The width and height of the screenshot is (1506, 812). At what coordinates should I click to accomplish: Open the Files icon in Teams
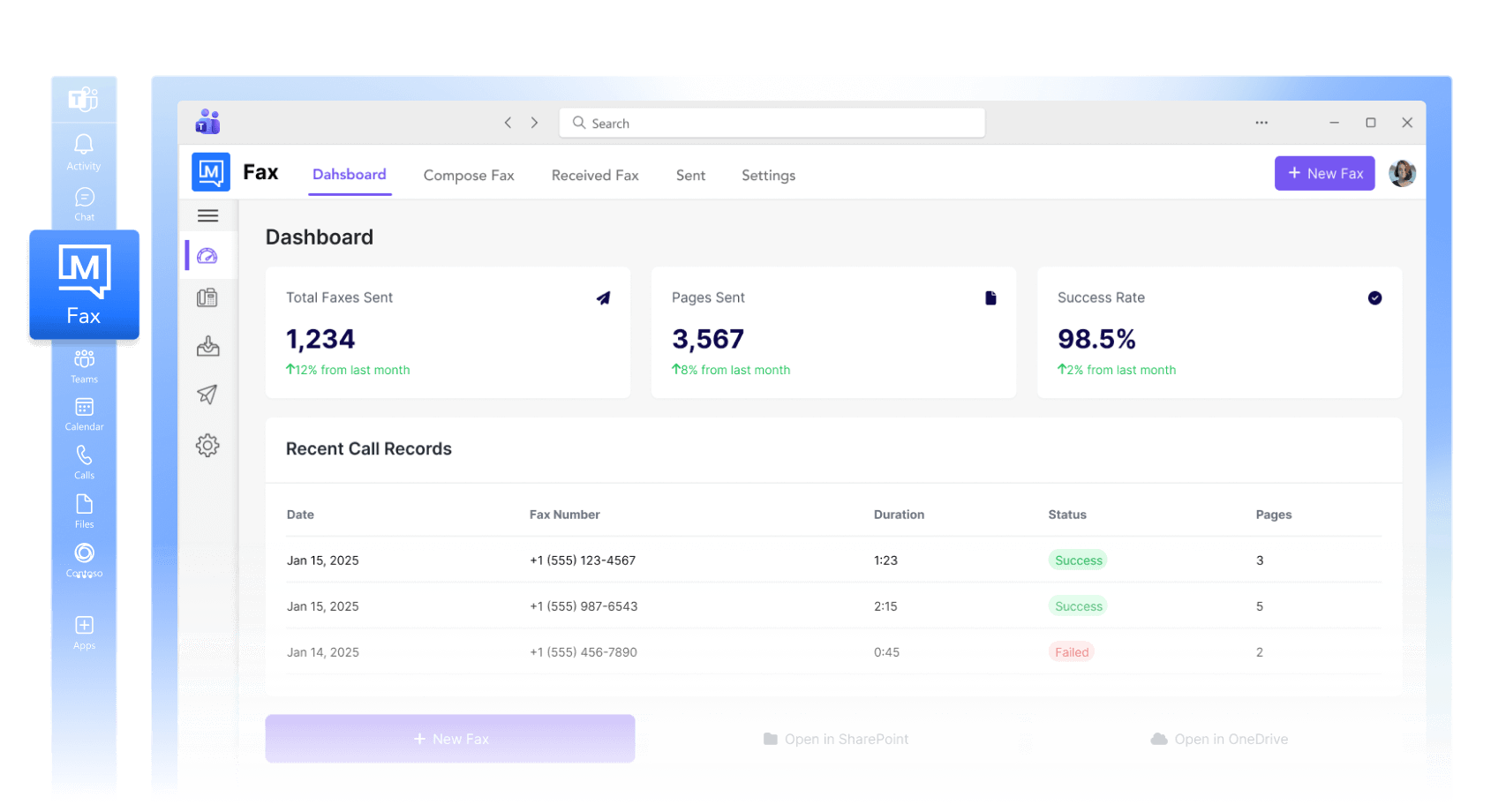tap(84, 505)
